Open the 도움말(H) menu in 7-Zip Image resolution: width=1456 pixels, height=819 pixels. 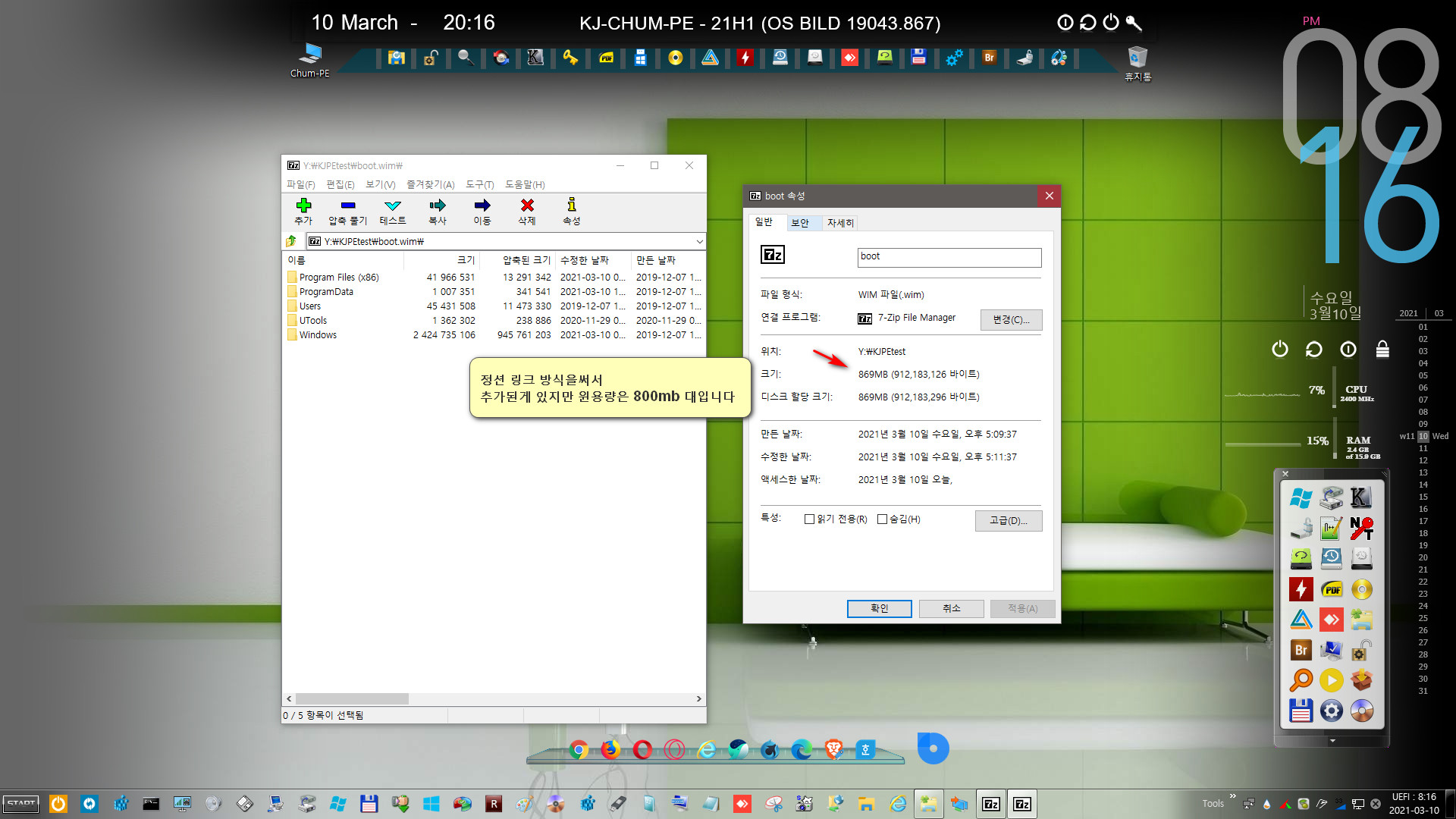click(x=525, y=184)
